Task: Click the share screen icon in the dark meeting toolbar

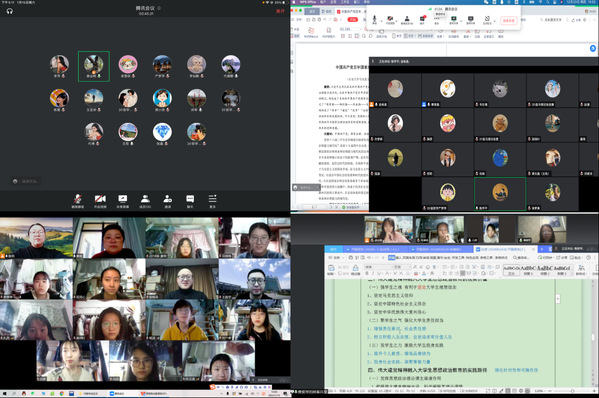Action: [x=123, y=199]
